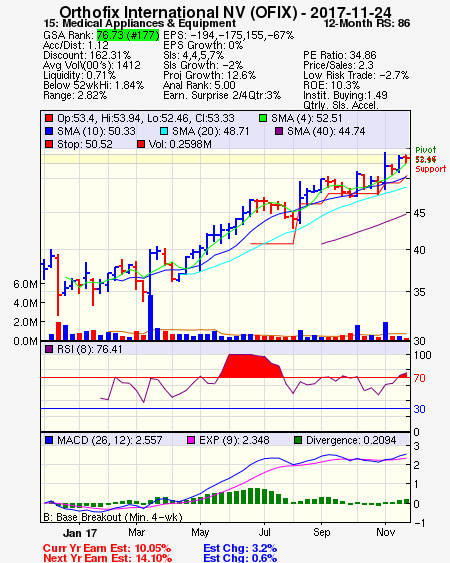Click the Price/Sales: 2.3 text
The height and width of the screenshot is (563, 450).
tap(338, 65)
